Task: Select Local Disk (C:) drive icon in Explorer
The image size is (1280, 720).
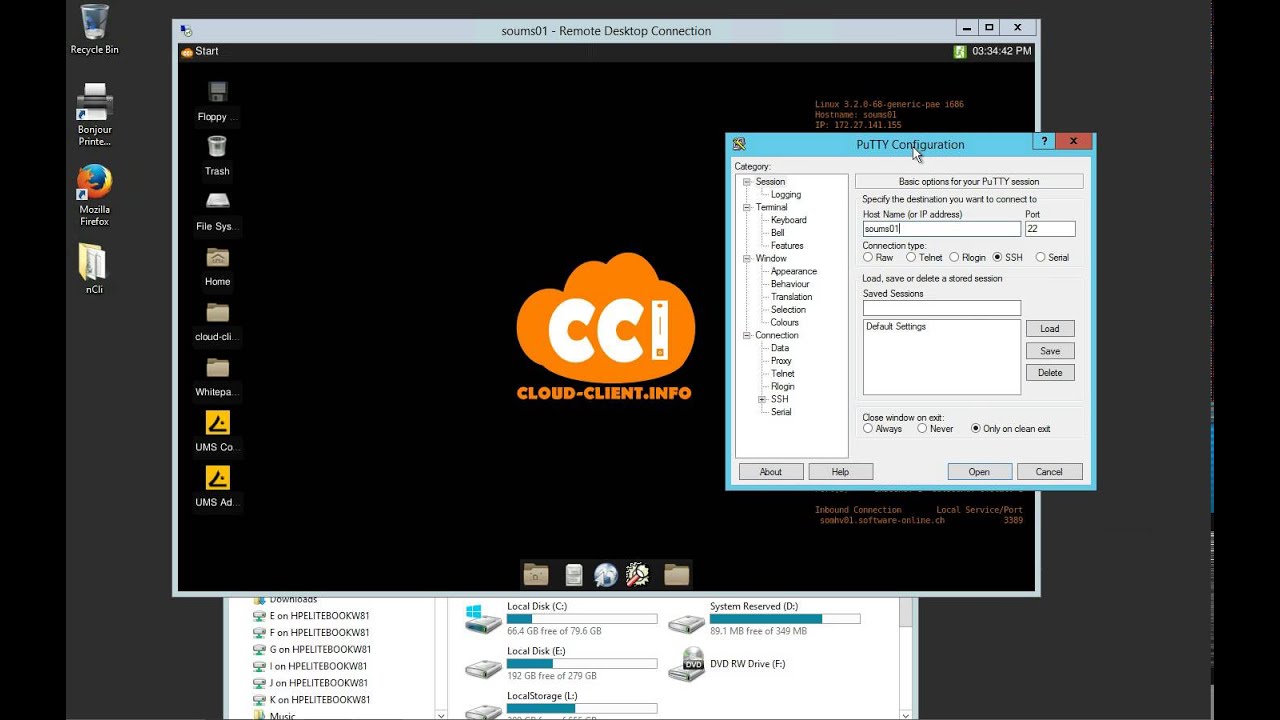Action: click(x=483, y=618)
